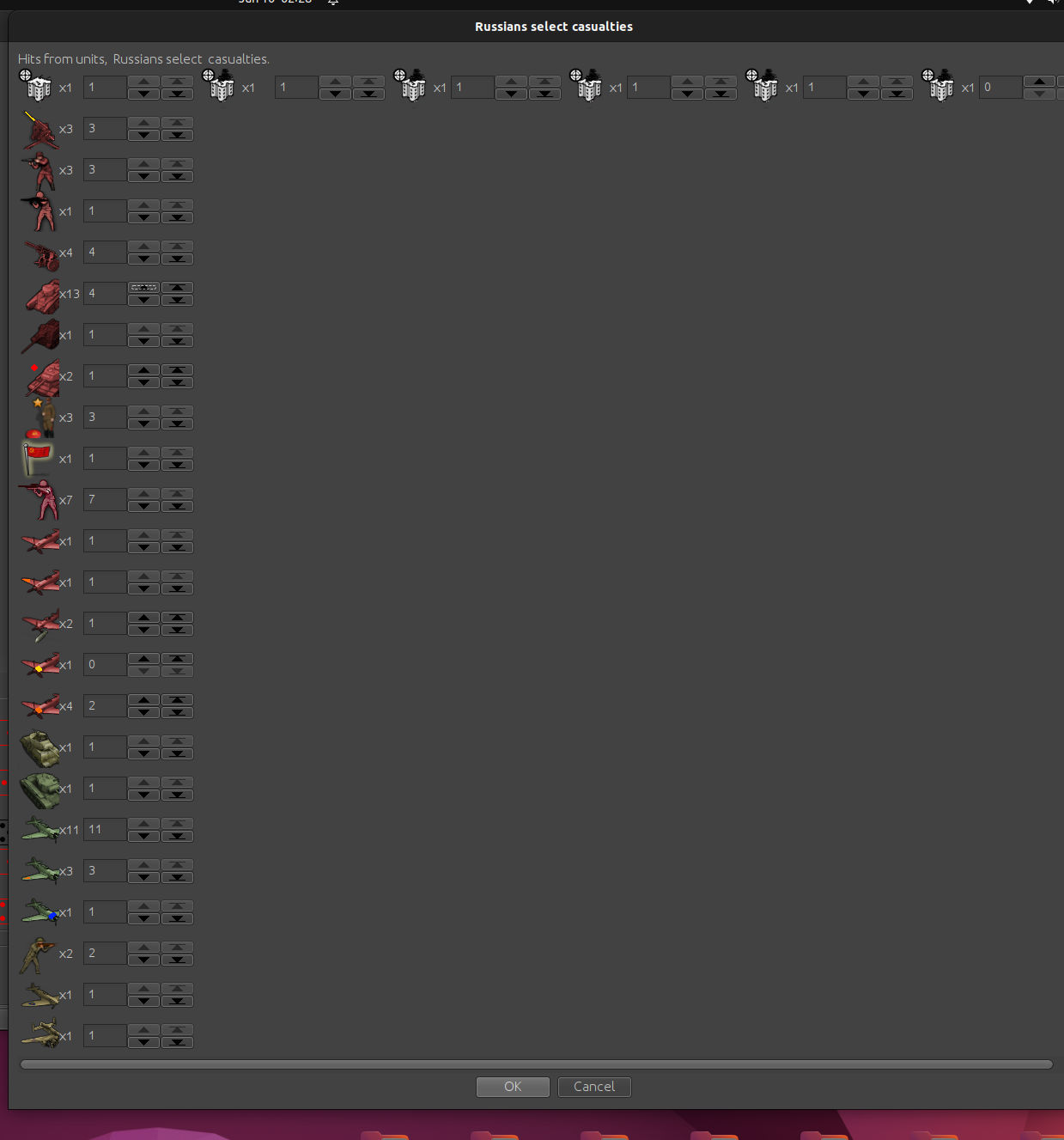Click the twin-engine khaki bomber icon
1064x1140 pixels.
pos(40,1035)
